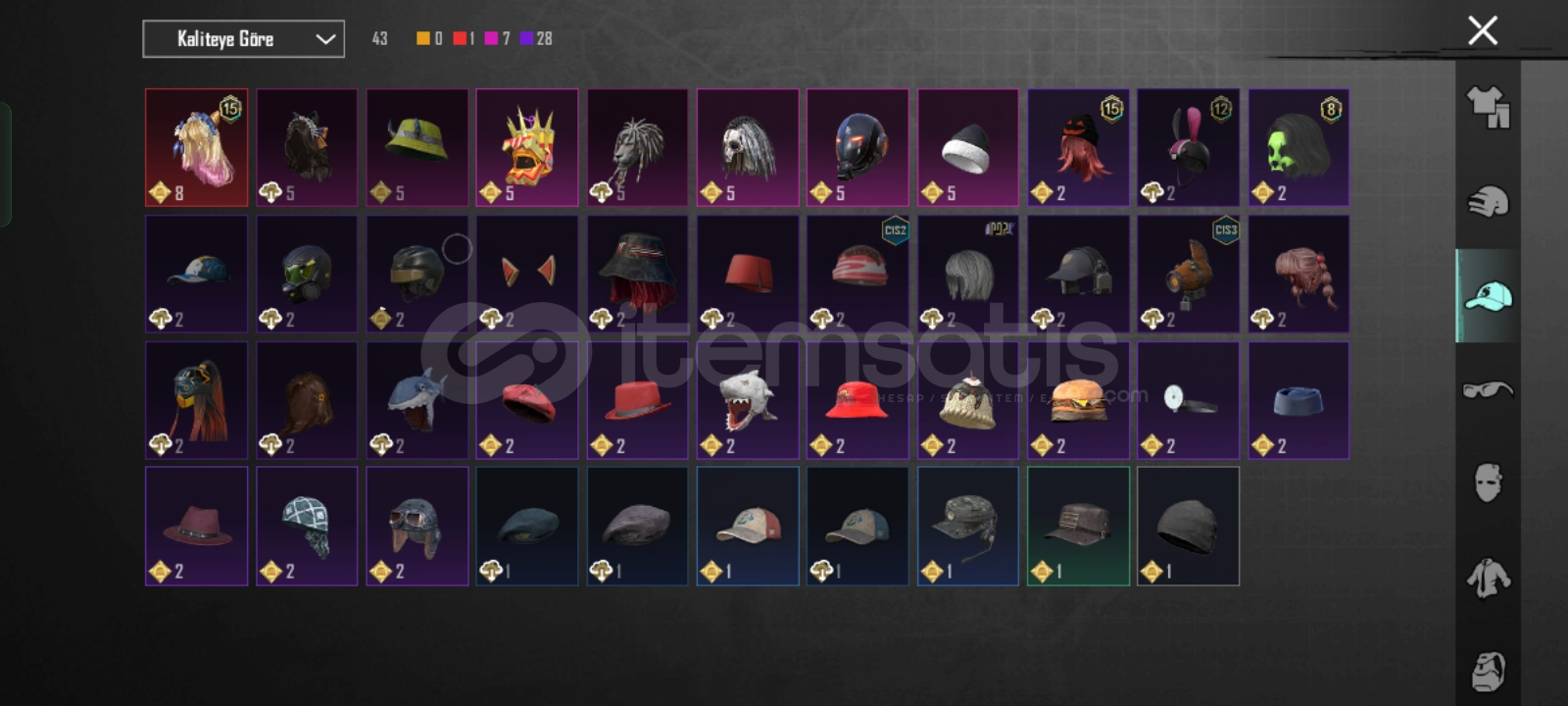Select the teal cap headwear category
This screenshot has height=706, width=1568.
pos(1488,295)
